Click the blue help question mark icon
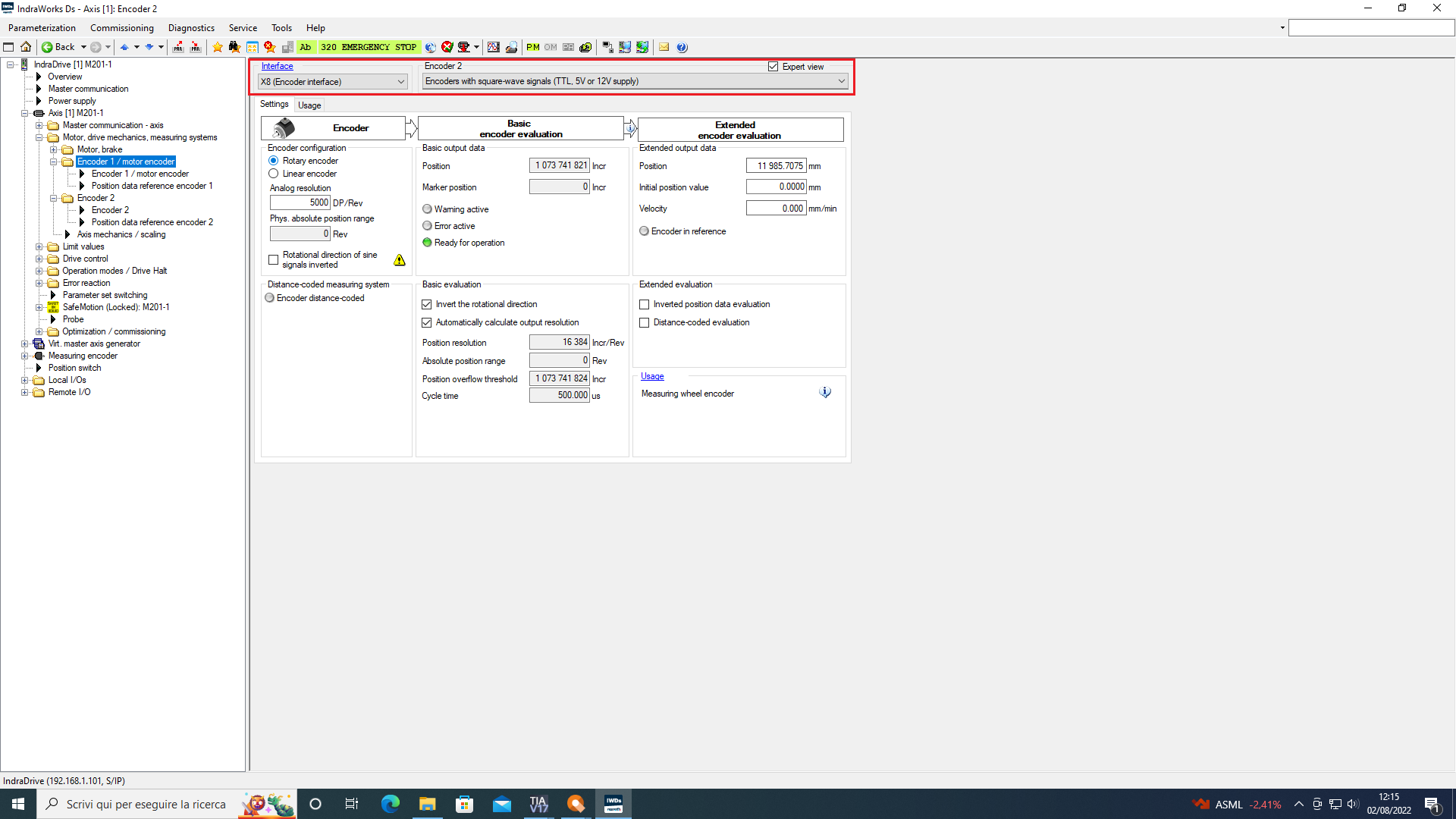 click(682, 47)
